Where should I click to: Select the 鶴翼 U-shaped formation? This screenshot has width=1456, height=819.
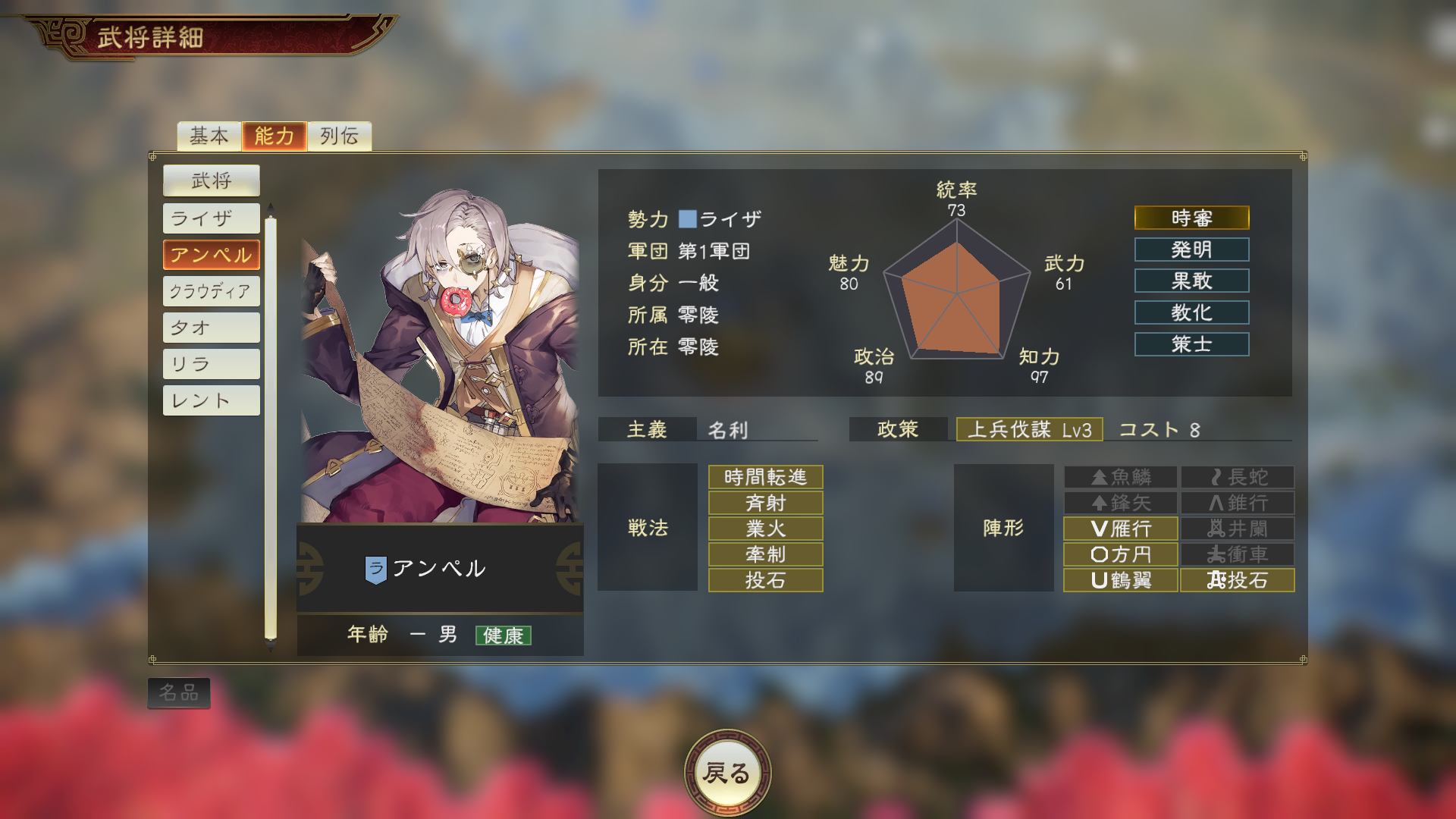pyautogui.click(x=1120, y=580)
